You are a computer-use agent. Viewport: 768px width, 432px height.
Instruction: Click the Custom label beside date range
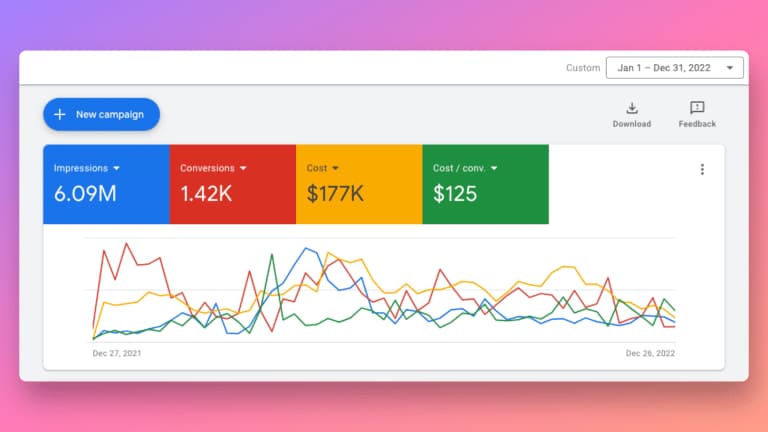583,68
